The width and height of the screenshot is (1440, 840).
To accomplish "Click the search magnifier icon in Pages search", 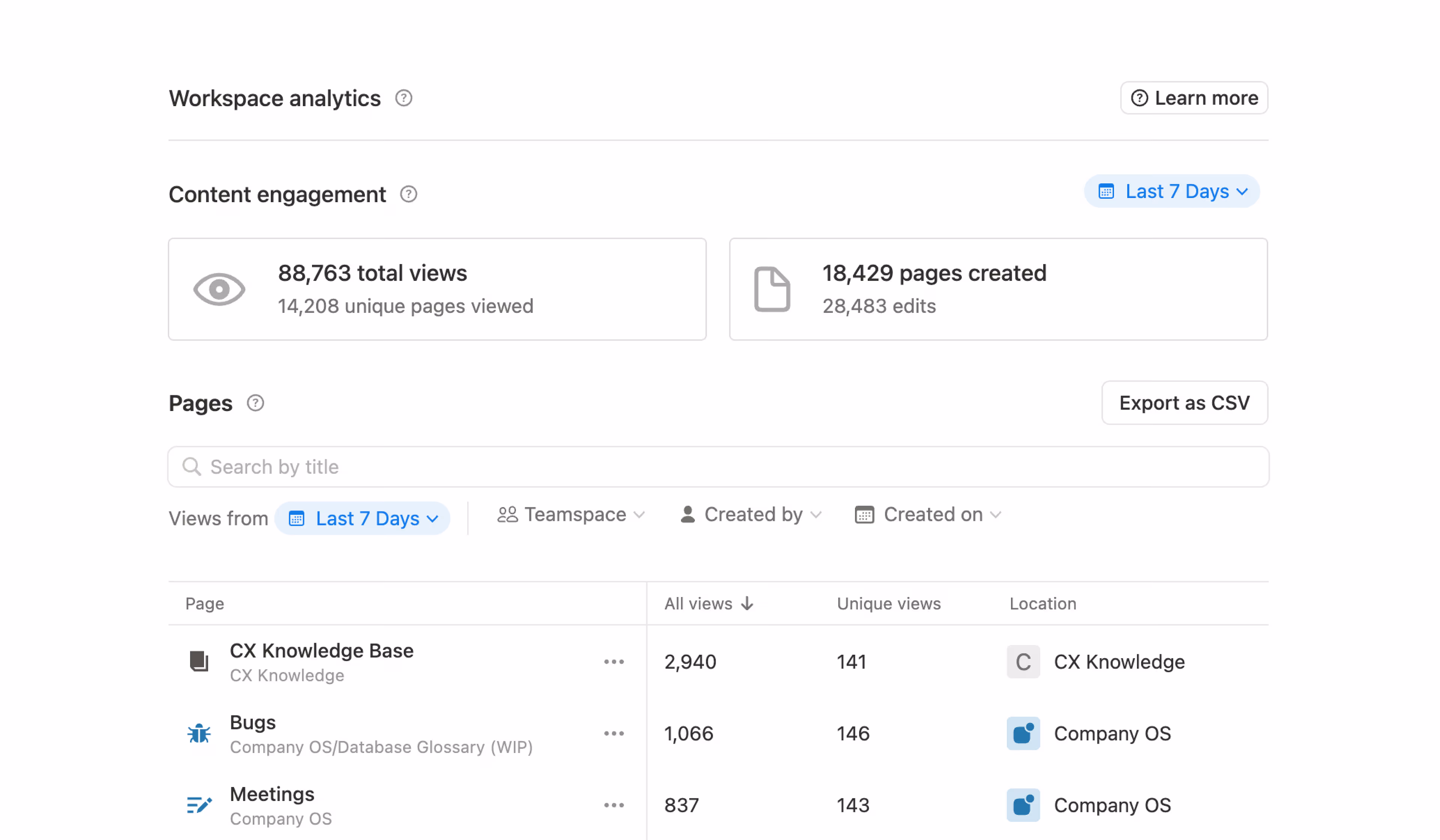I will click(x=191, y=466).
